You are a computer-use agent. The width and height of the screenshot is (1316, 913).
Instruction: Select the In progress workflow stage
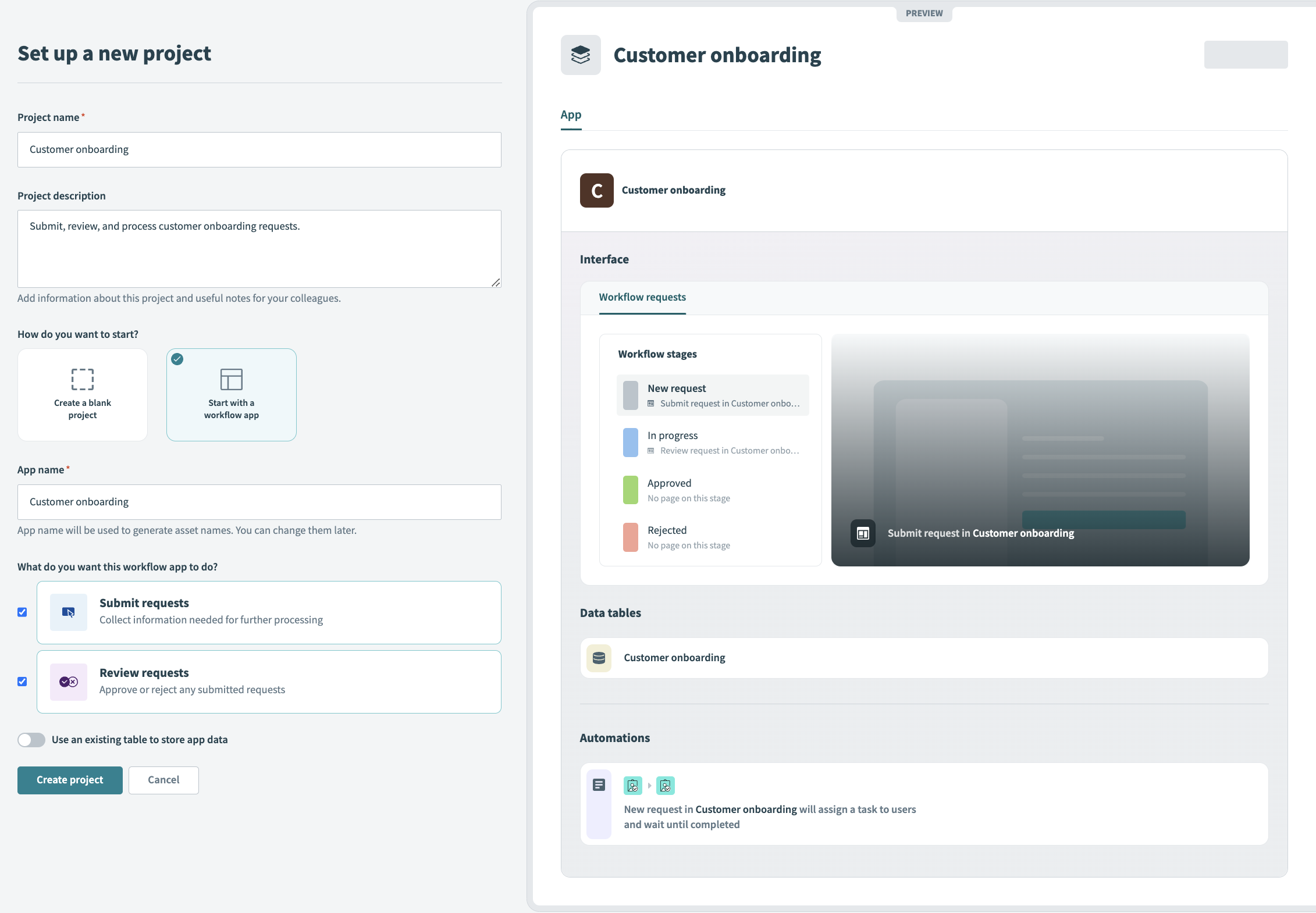(x=712, y=443)
